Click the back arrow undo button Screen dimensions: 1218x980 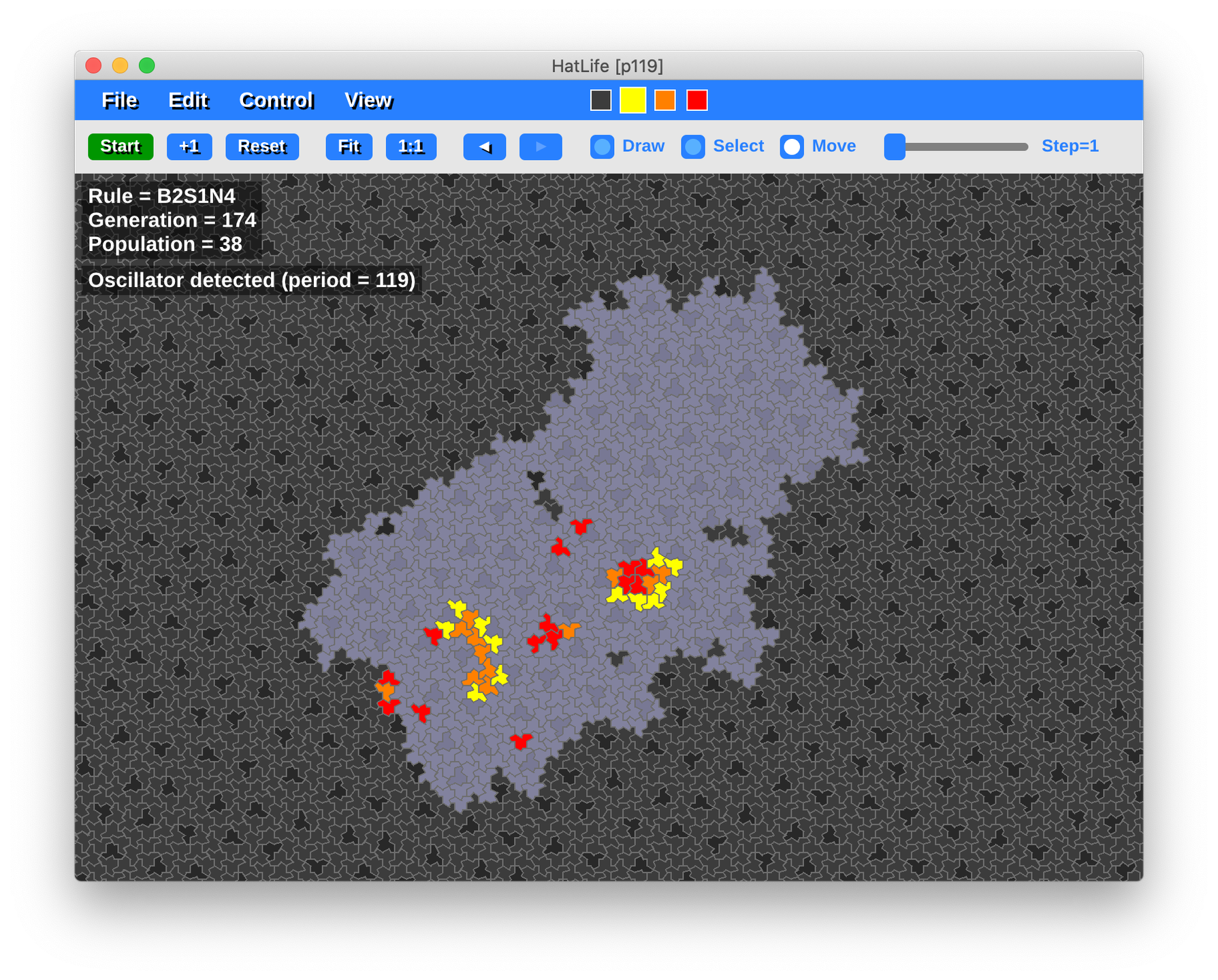click(485, 146)
